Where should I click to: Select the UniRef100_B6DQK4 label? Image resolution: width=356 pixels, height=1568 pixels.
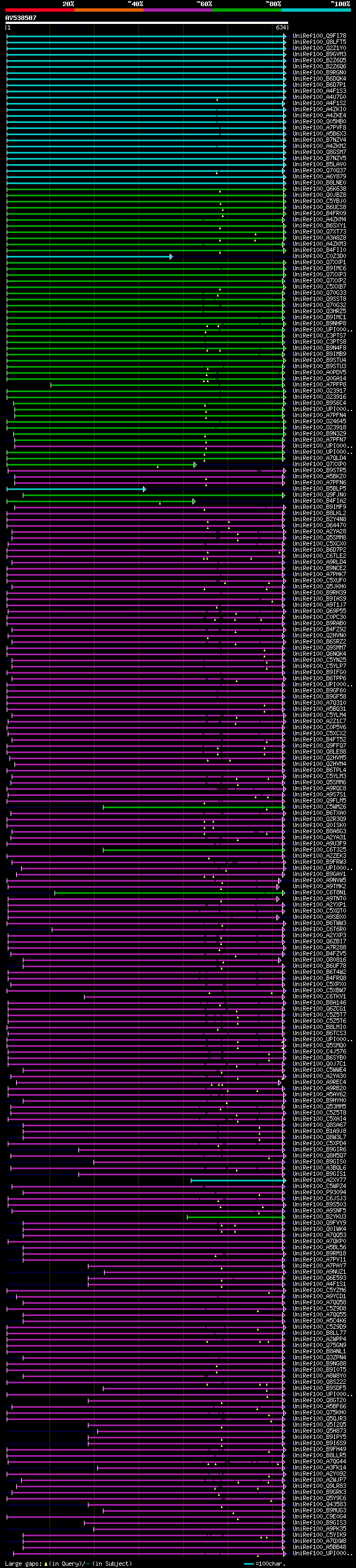(x=319, y=78)
